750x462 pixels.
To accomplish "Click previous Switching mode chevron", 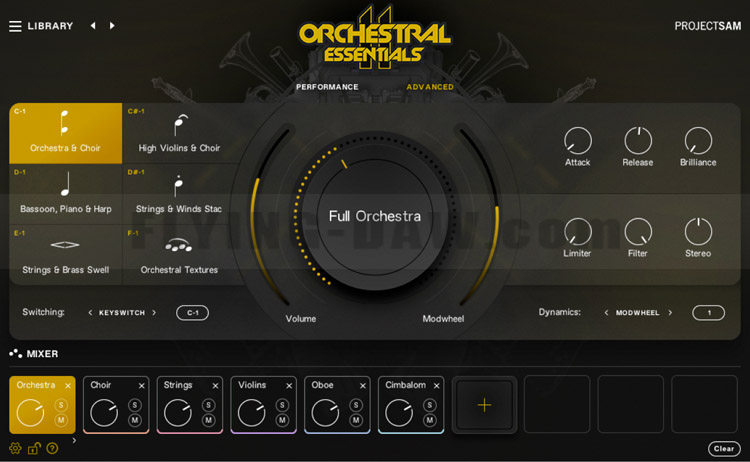I will click(90, 313).
